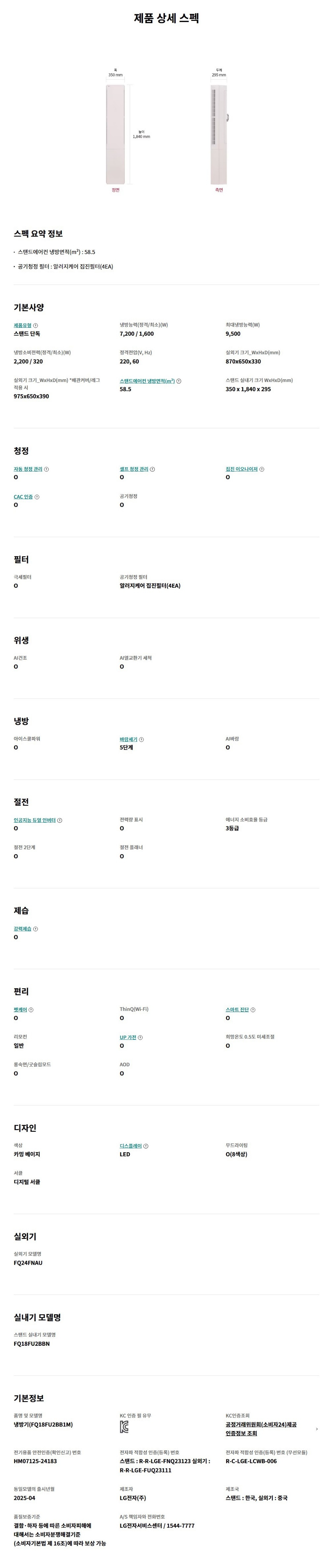Click the 스마트 진단 underlined link
The image size is (333, 1568).
coord(237,1010)
